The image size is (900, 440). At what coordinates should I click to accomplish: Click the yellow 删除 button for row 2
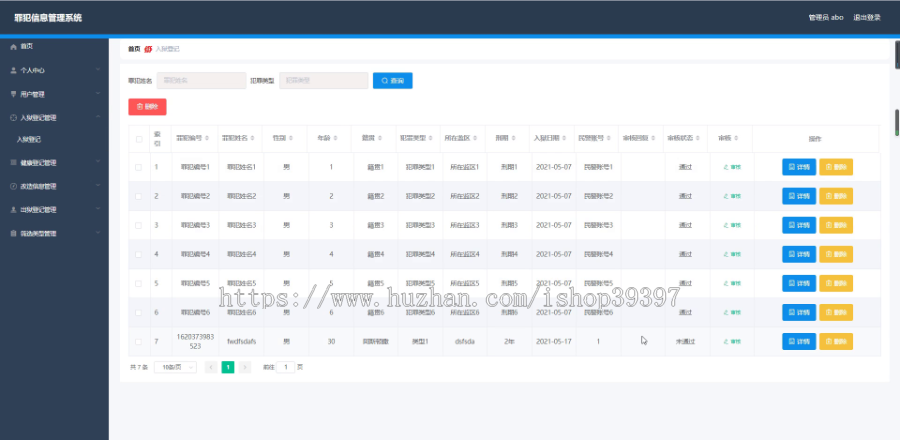tap(836, 196)
